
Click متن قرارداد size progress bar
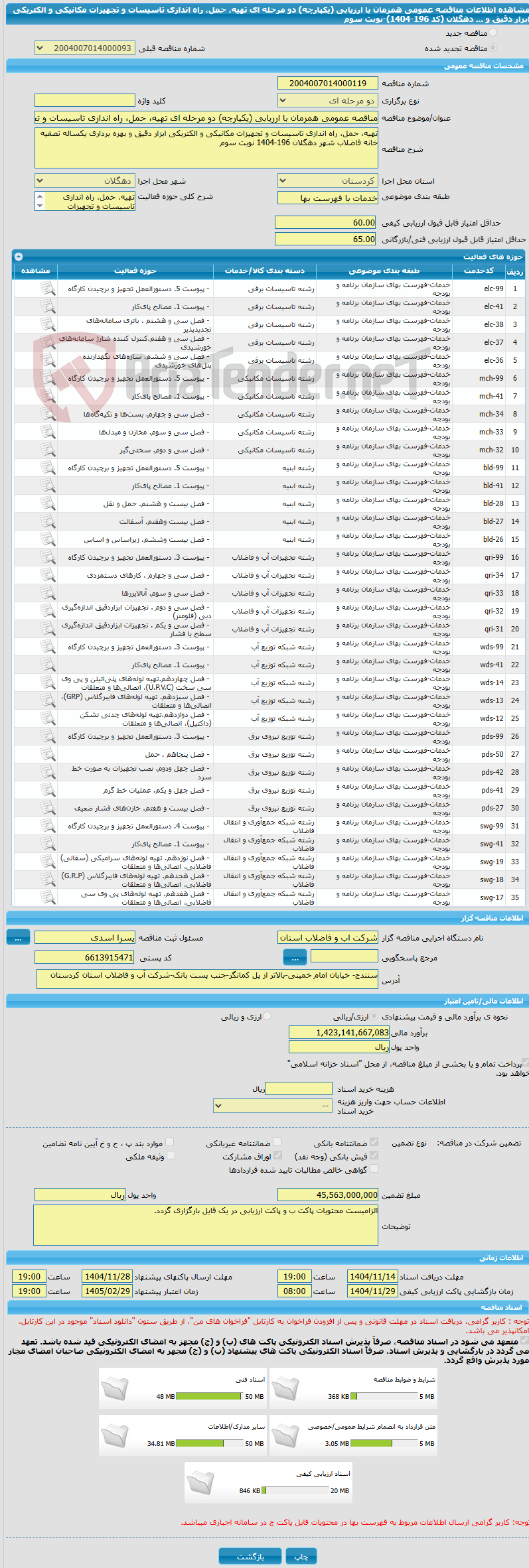384,1443
